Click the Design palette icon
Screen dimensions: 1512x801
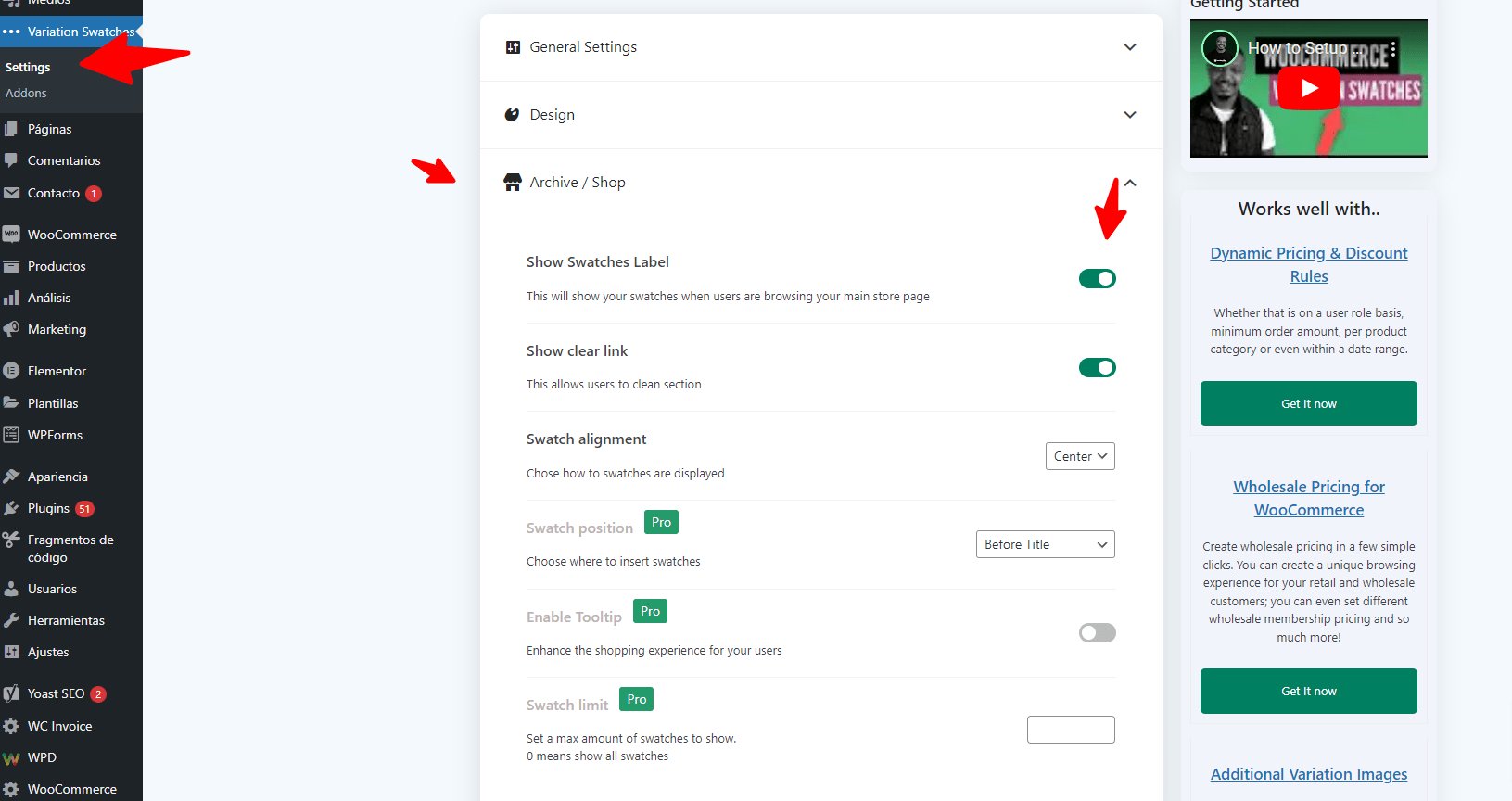512,115
